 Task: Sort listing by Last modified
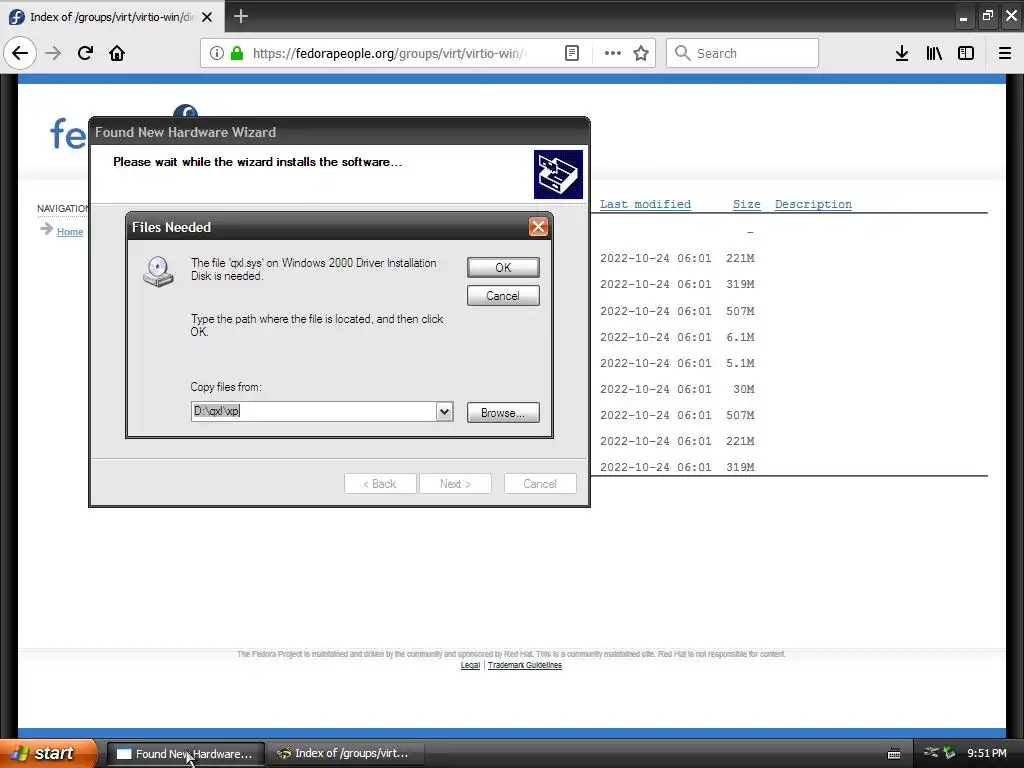(x=645, y=204)
